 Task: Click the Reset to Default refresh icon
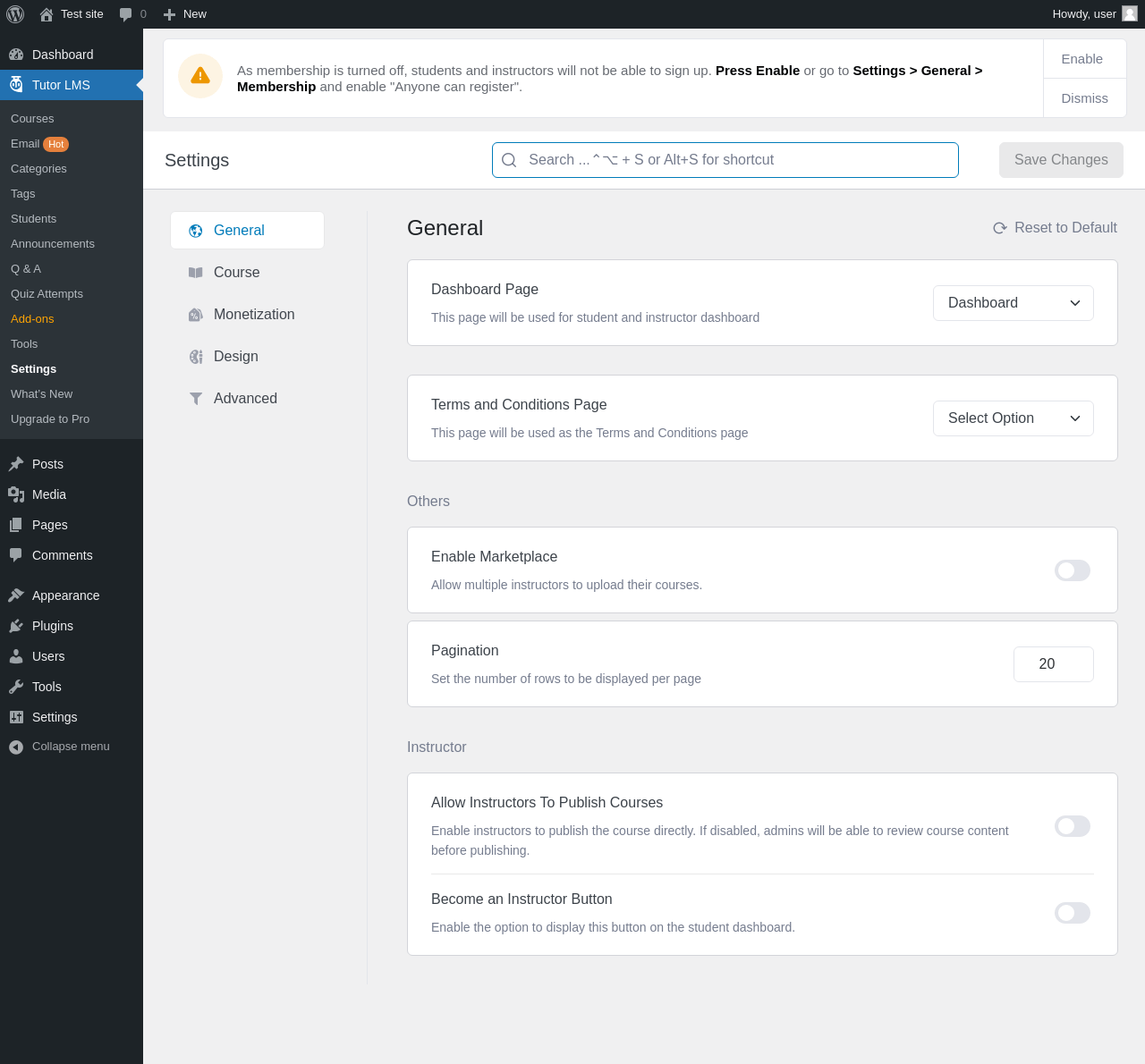pos(1000,228)
